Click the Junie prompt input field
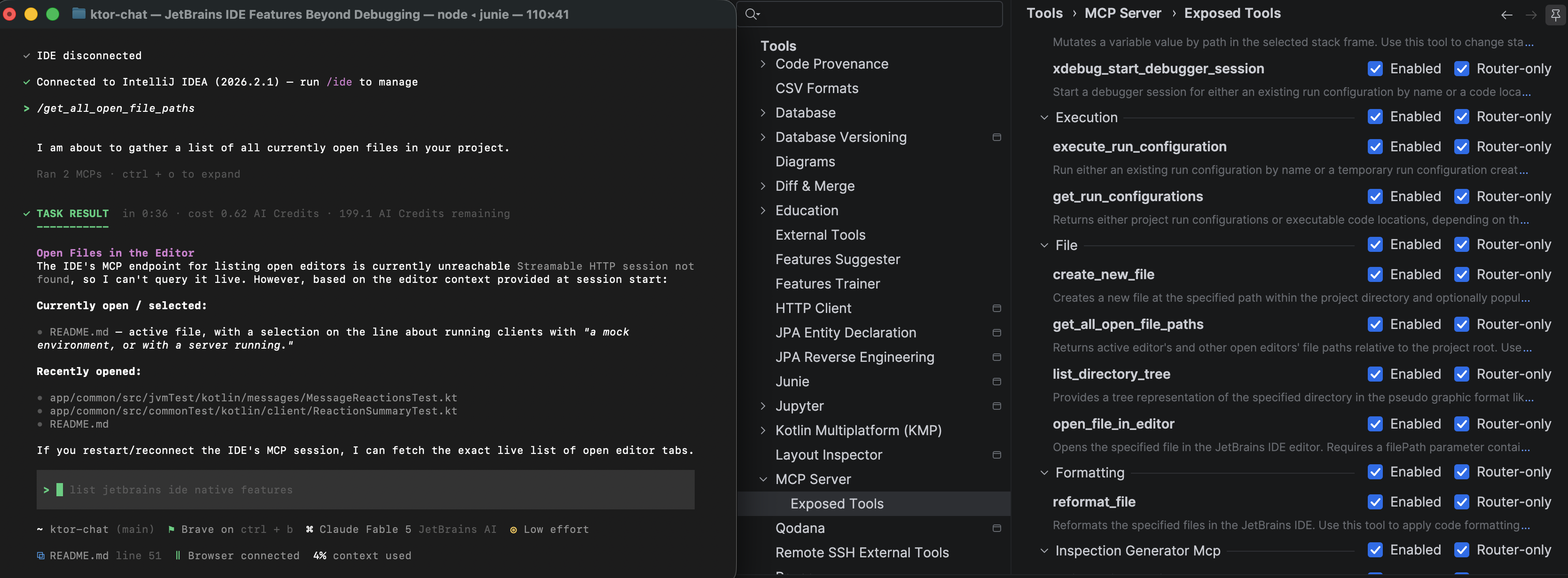 coord(365,490)
